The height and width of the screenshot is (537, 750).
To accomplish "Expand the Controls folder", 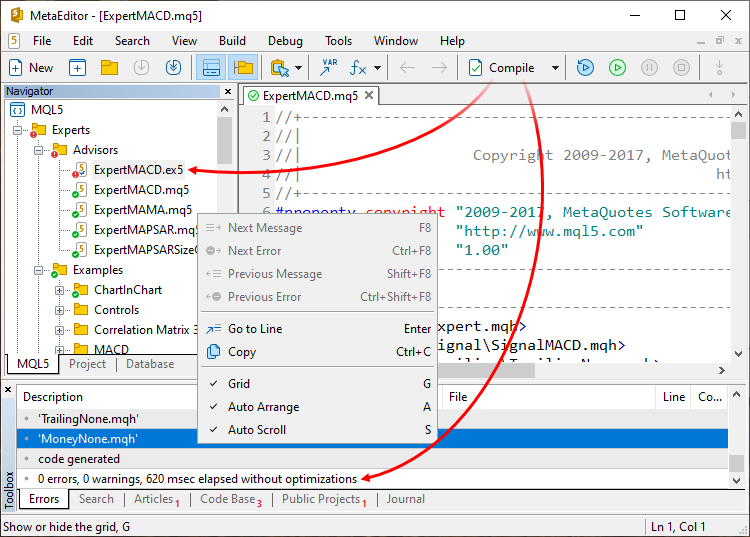I will click(x=59, y=310).
